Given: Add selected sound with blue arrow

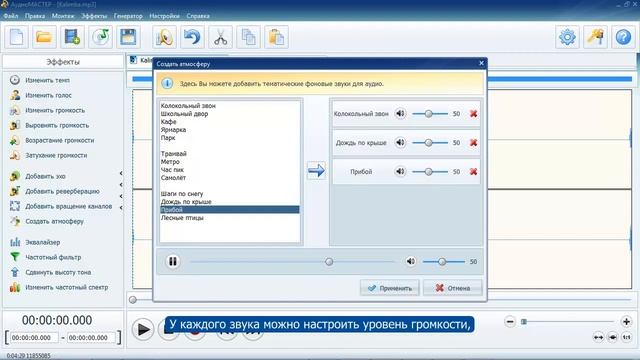Looking at the screenshot, I should pos(316,170).
